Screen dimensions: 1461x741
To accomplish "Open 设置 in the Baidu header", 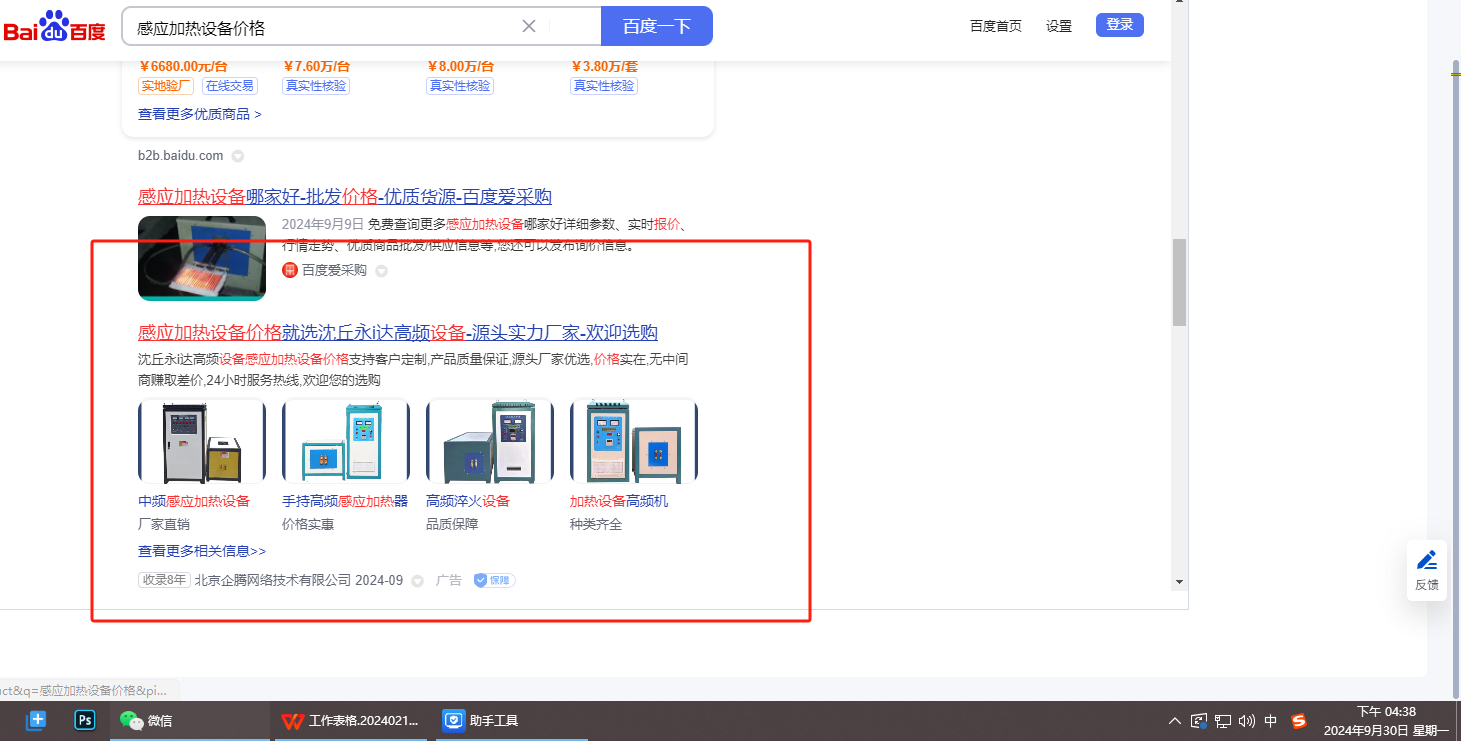I will [x=1059, y=26].
